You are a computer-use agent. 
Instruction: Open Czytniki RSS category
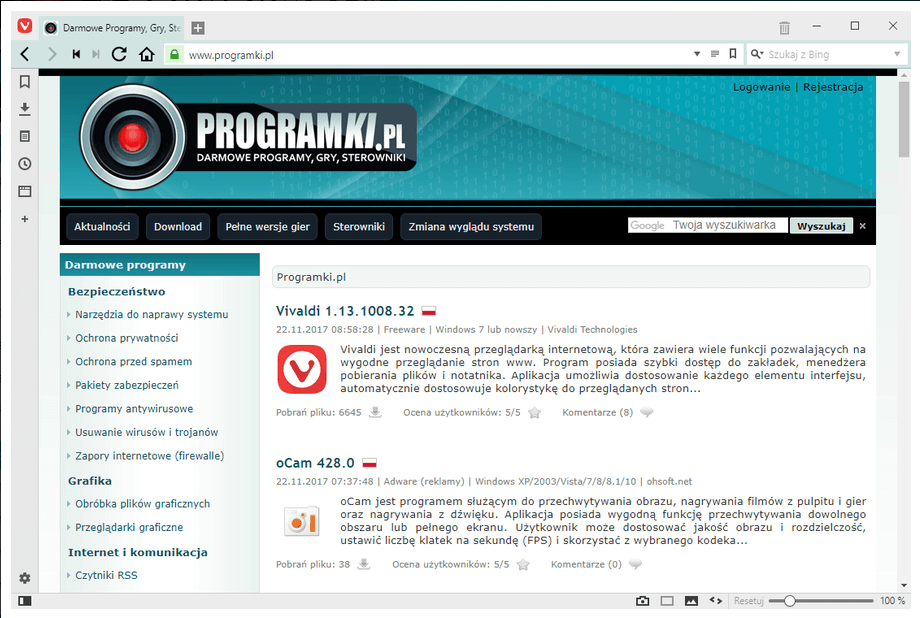tap(106, 575)
